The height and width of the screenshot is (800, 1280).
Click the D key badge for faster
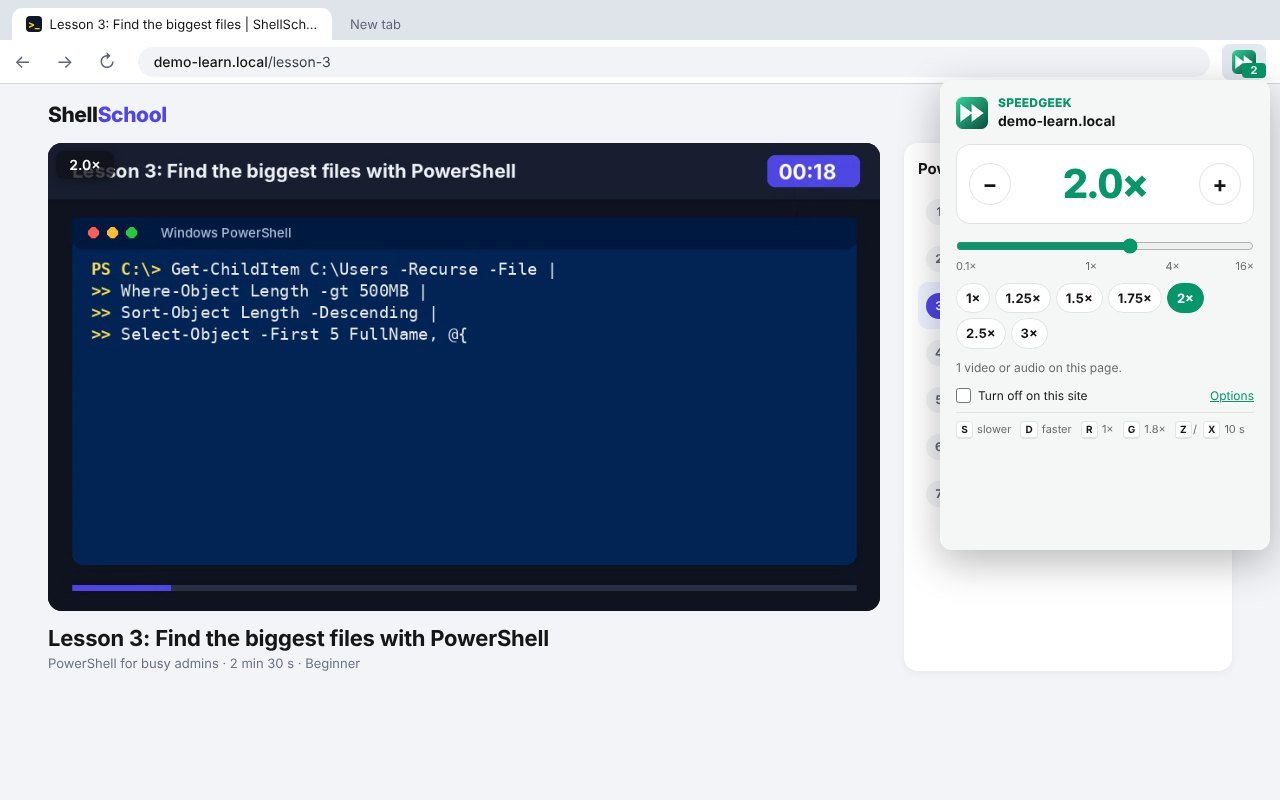coord(1029,429)
